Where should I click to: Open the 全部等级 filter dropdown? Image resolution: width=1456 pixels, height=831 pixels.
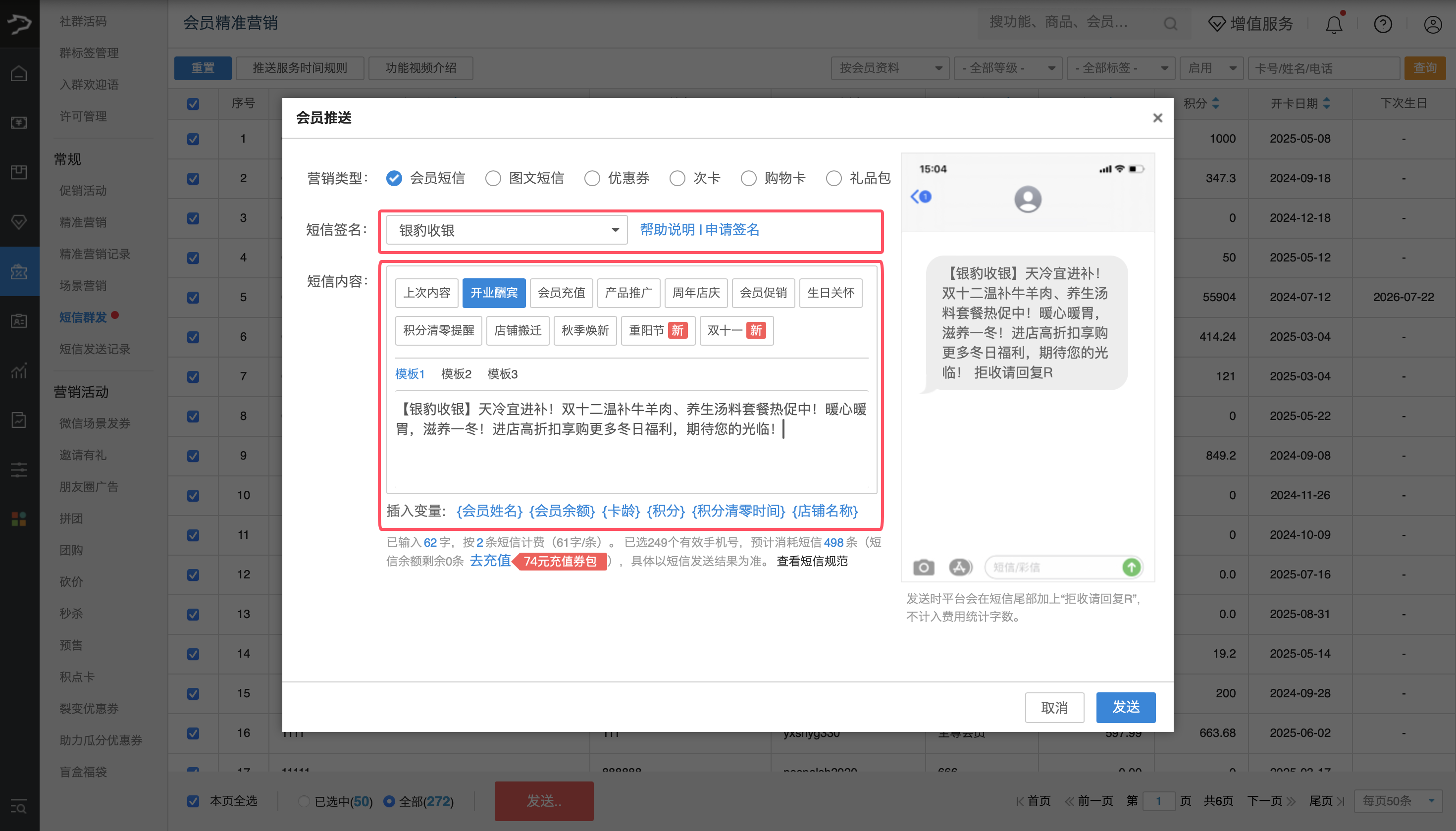1007,68
